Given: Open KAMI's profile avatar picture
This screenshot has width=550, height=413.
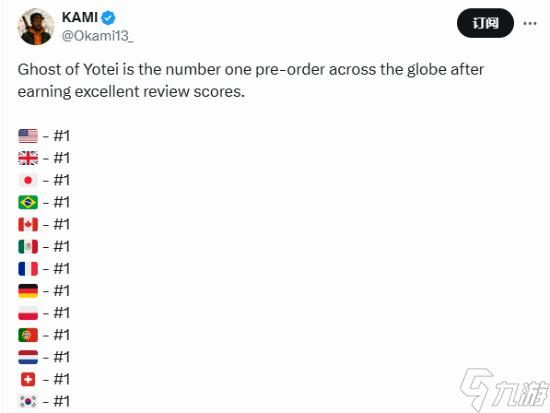Looking at the screenshot, I should tap(36, 27).
